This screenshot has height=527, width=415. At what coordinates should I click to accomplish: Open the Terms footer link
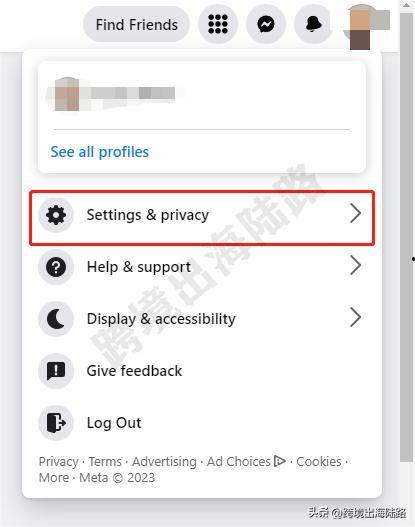pos(105,462)
